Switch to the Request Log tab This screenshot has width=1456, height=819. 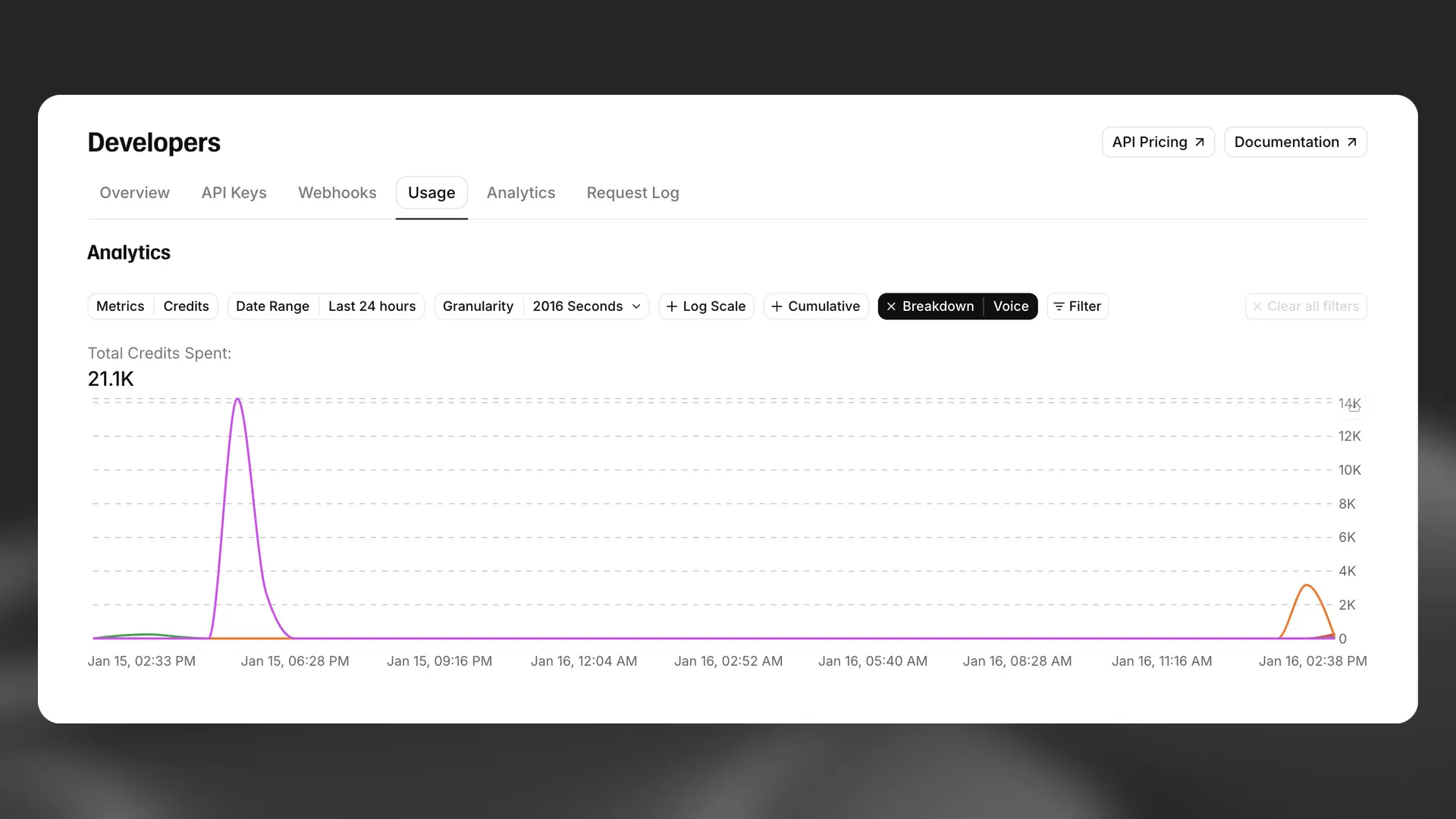tap(632, 193)
